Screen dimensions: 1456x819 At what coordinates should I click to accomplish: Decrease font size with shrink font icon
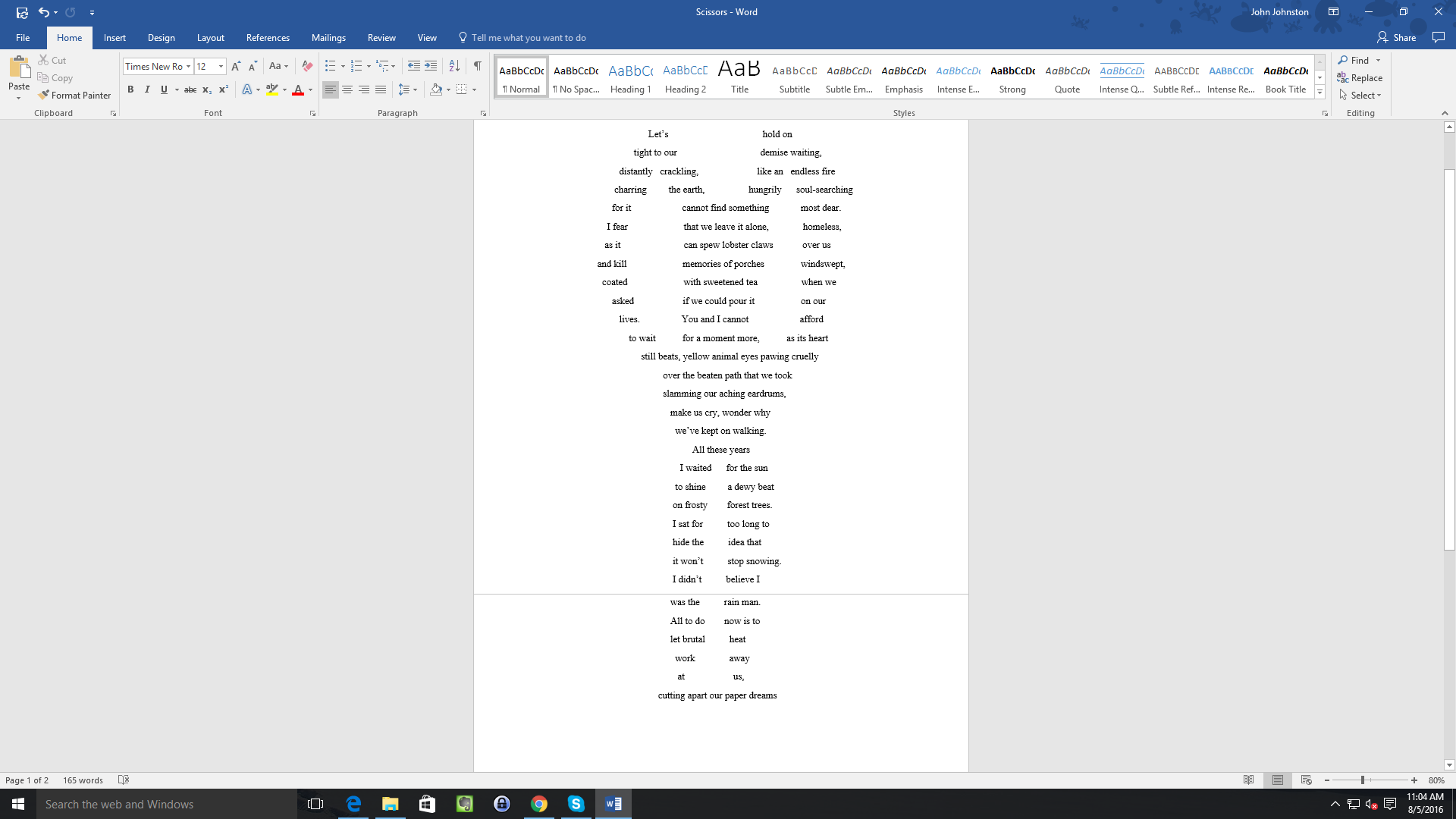(x=253, y=67)
